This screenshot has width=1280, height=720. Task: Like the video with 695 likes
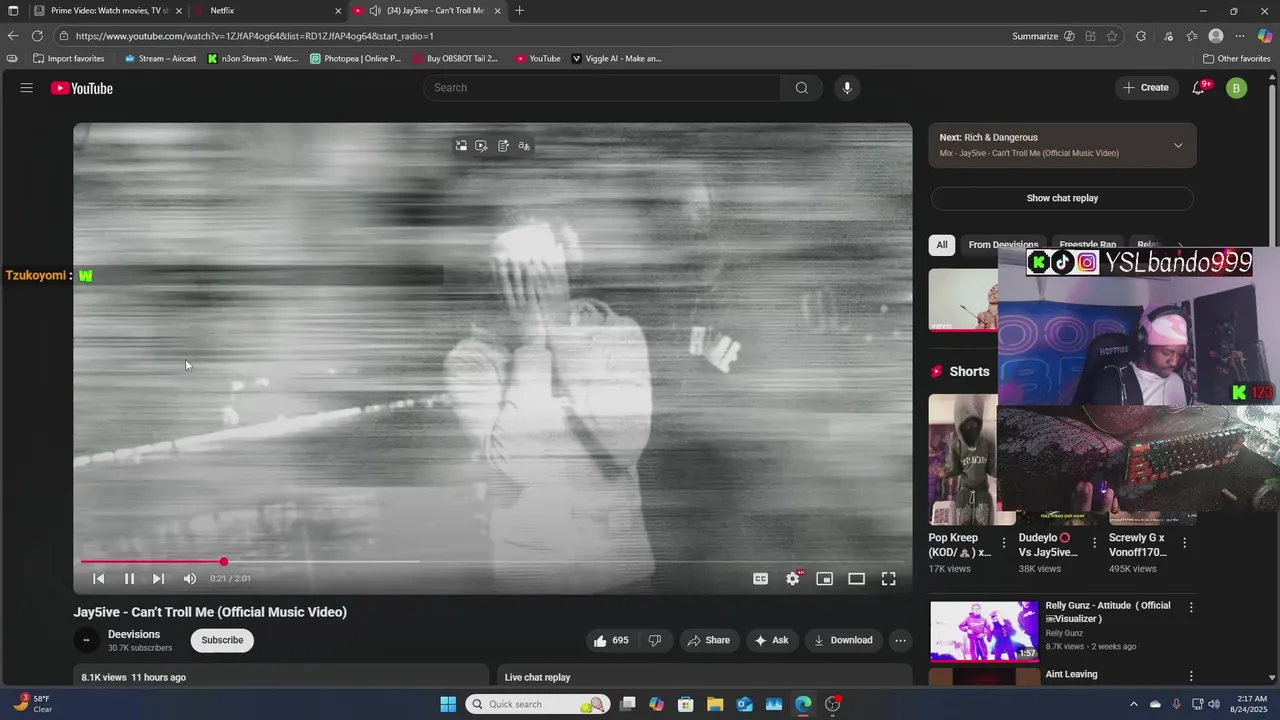click(x=611, y=641)
